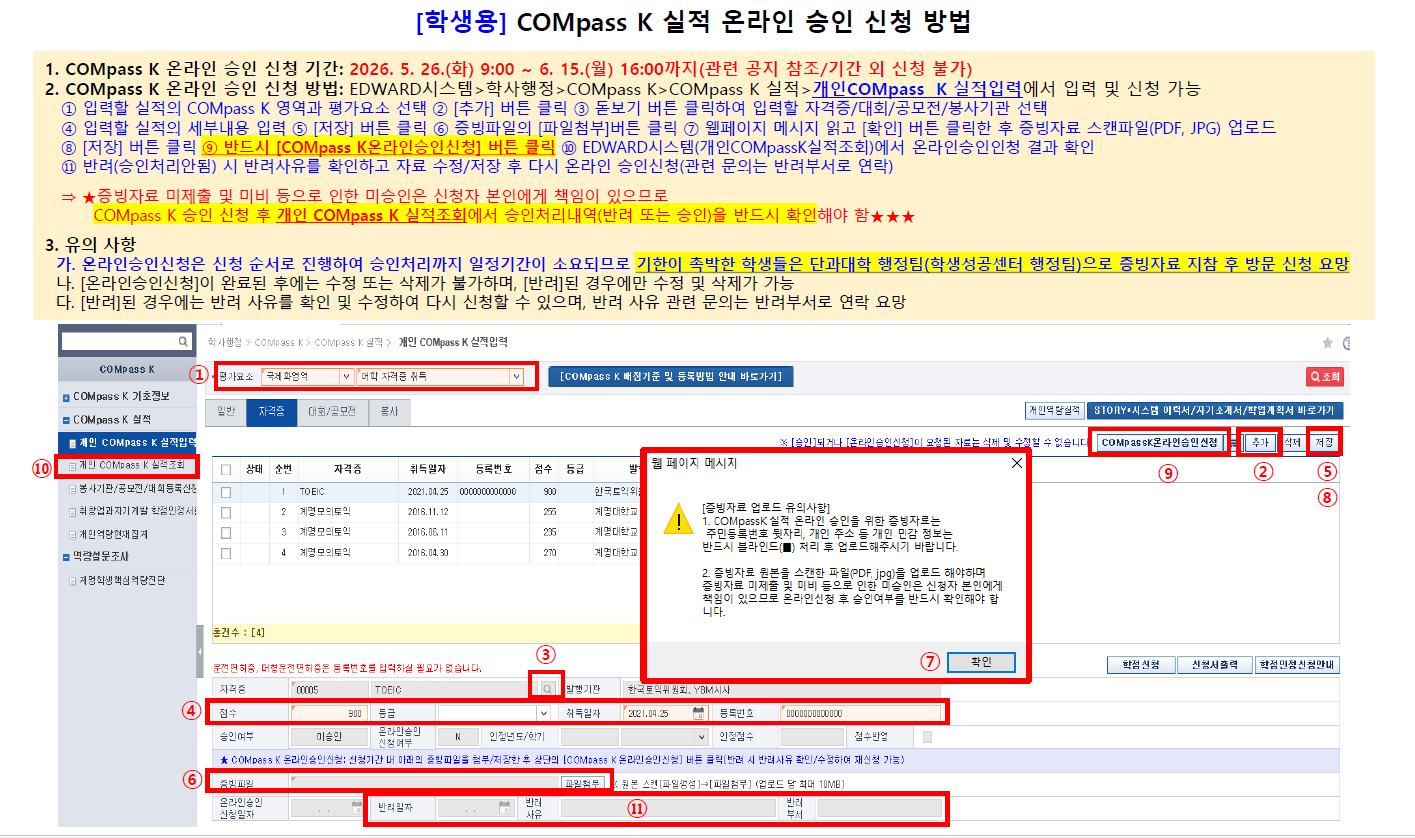
Task: Click into the sidebar search field
Action: tap(117, 342)
